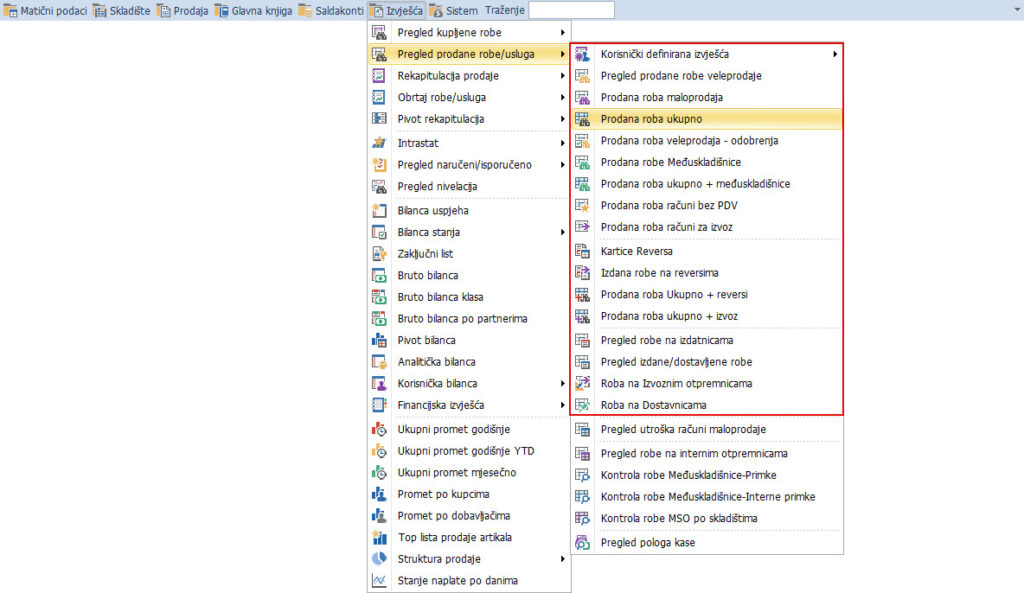Click the Traženje search input field
Screen dimensions: 1024x593
[571, 10]
